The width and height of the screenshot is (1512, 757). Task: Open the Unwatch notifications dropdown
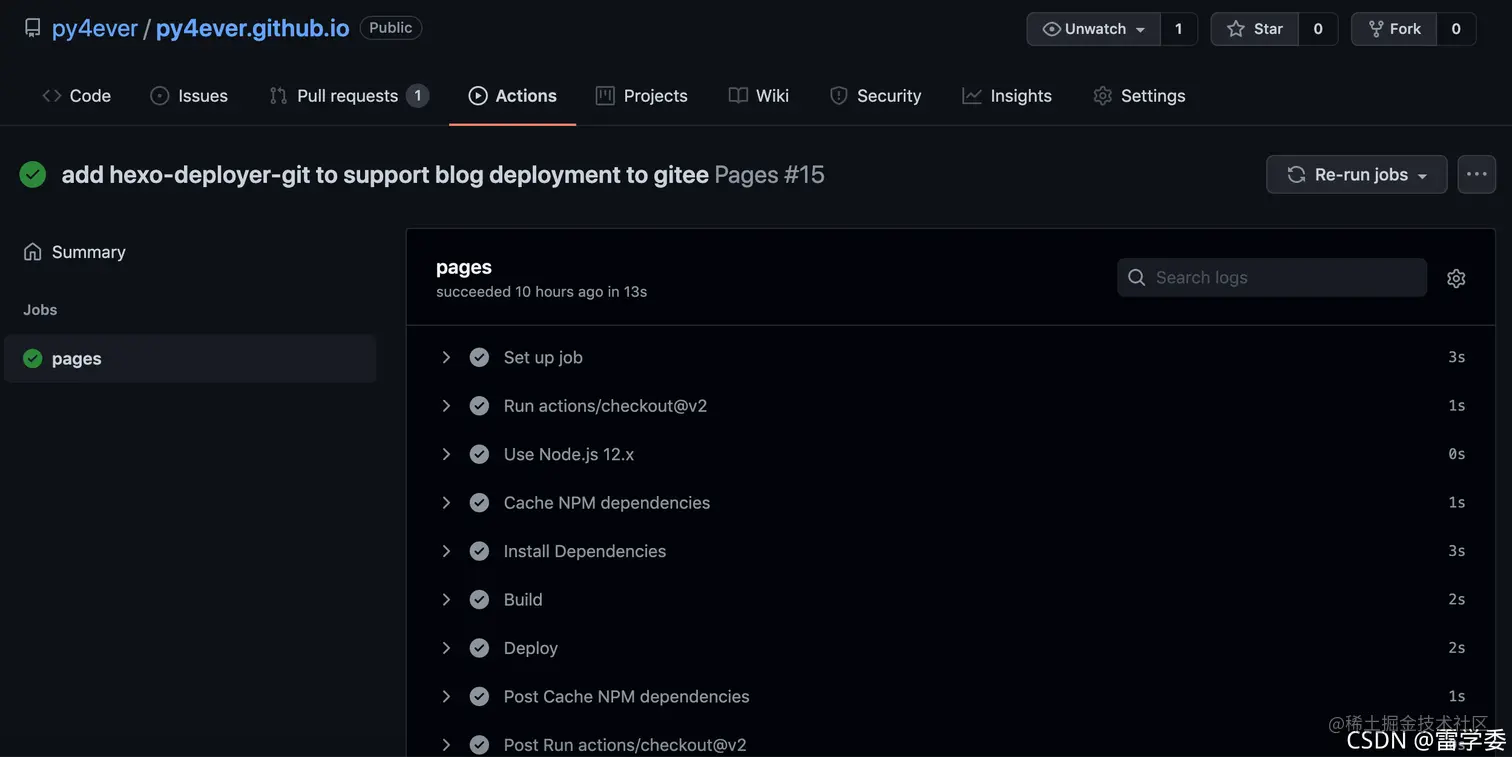(1094, 29)
